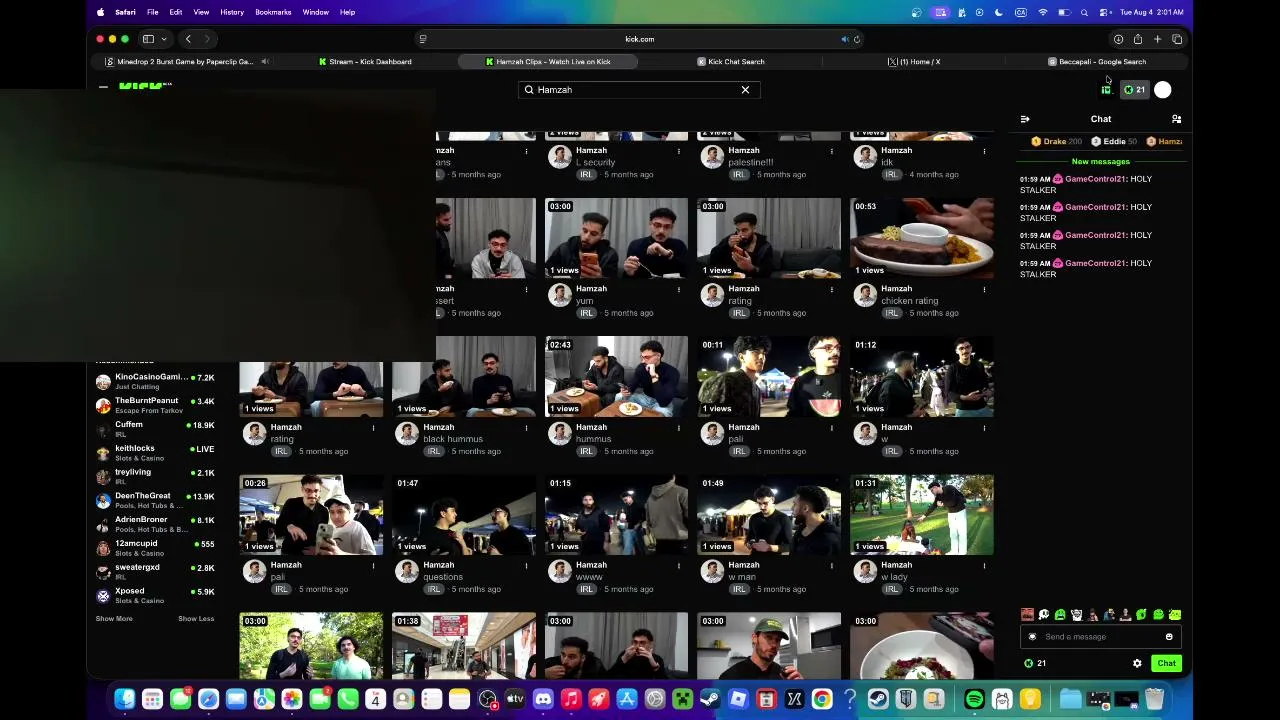The image size is (1280, 720).
Task: Click Show More in recommended channels
Action: pyautogui.click(x=114, y=619)
